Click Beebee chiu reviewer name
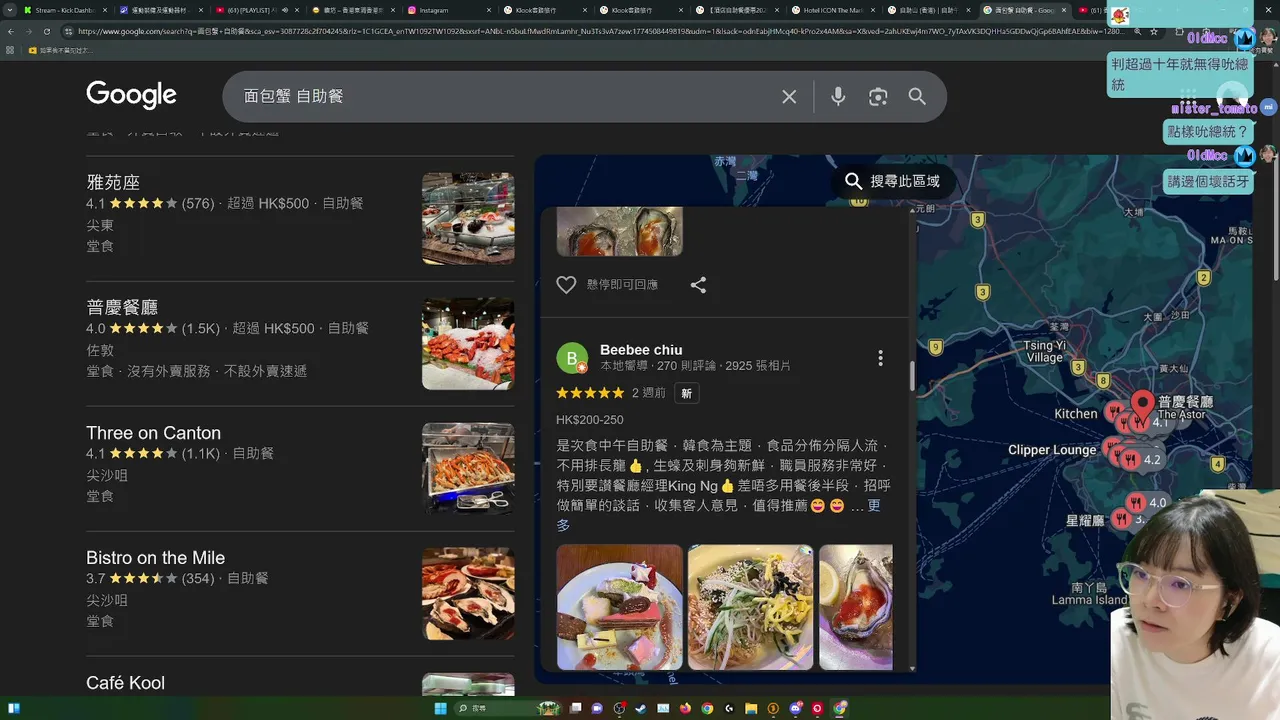This screenshot has width=1280, height=720. (641, 350)
